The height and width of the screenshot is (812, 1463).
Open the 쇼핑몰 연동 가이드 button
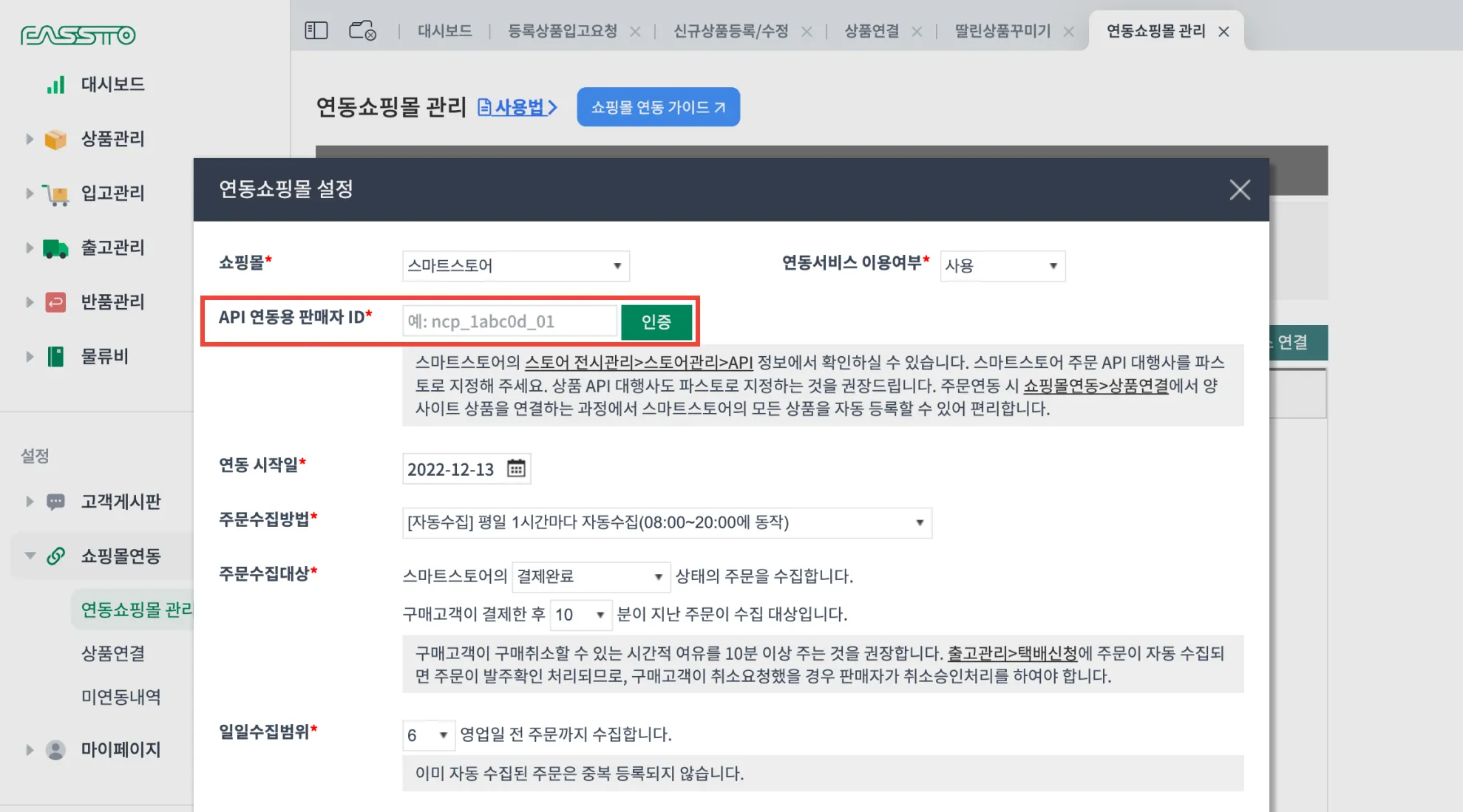click(657, 107)
